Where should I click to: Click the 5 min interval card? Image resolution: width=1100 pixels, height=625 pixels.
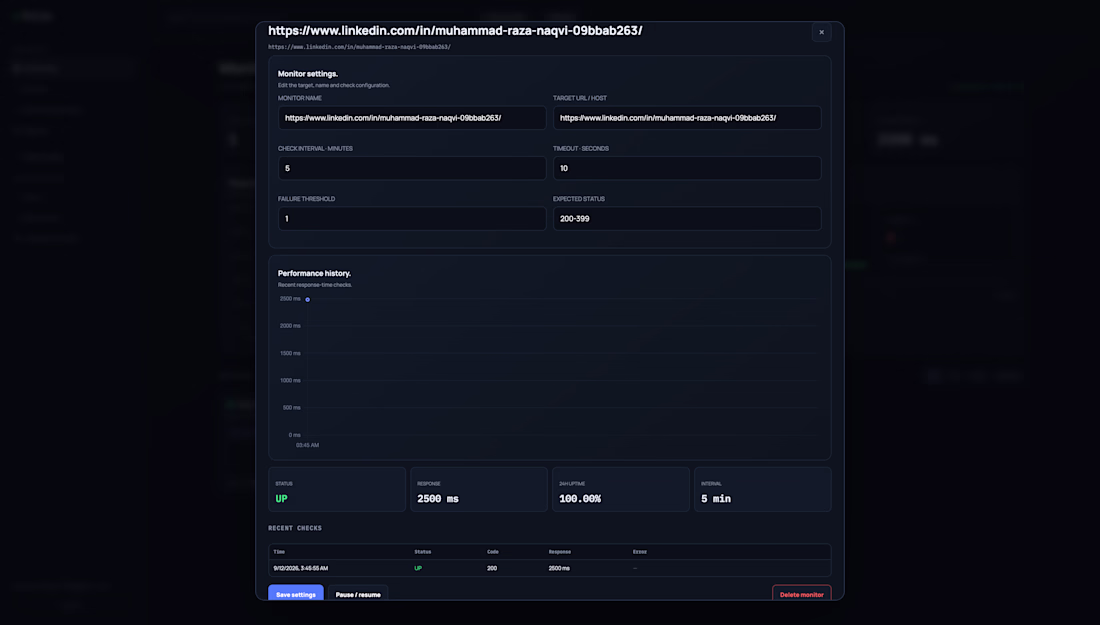click(763, 490)
